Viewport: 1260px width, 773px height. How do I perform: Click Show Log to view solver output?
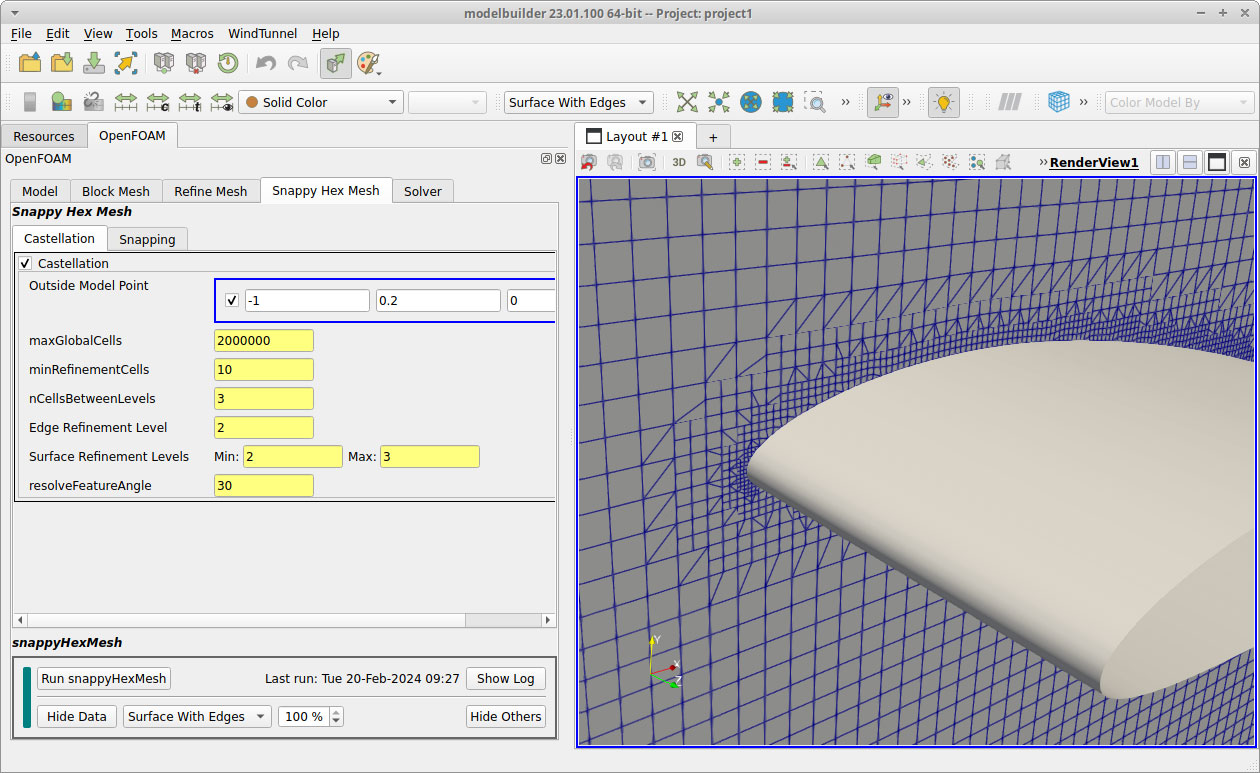click(505, 678)
